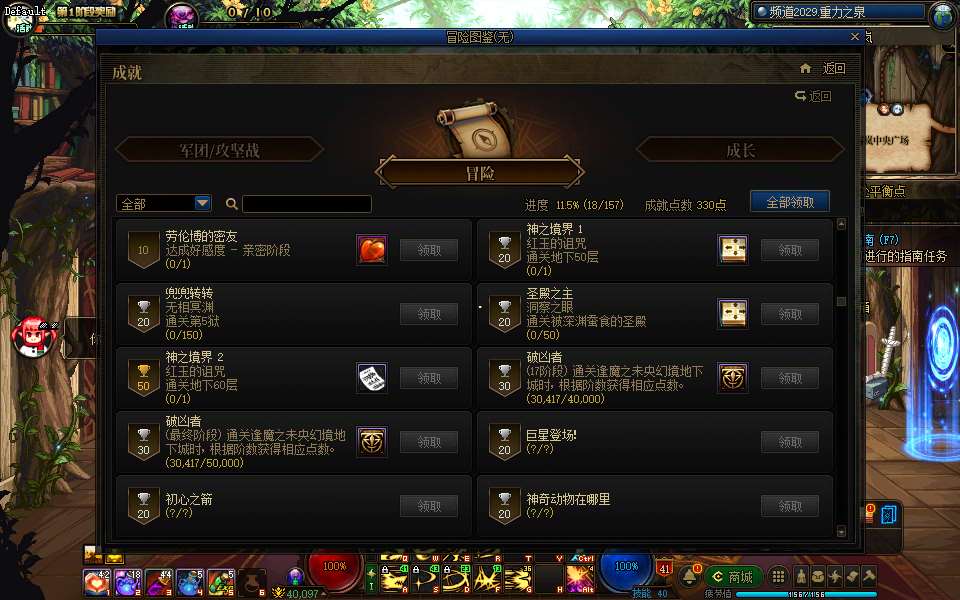The image size is (960, 600).
Task: Switch to the 军团/攻坚战 tab
Action: pos(219,150)
